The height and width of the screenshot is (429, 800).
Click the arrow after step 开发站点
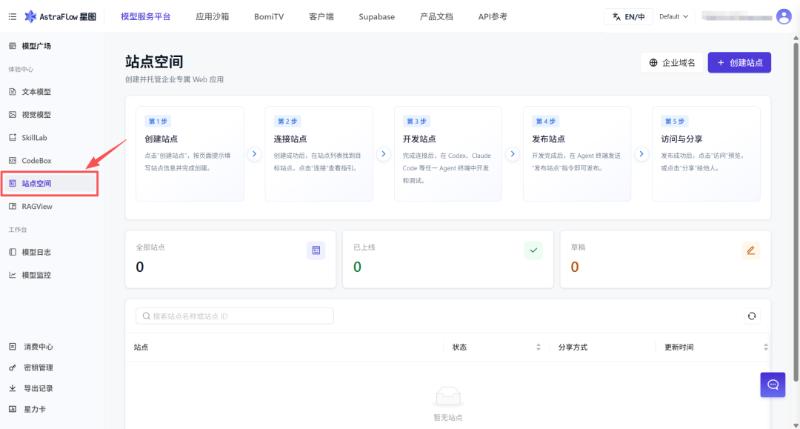tap(512, 154)
